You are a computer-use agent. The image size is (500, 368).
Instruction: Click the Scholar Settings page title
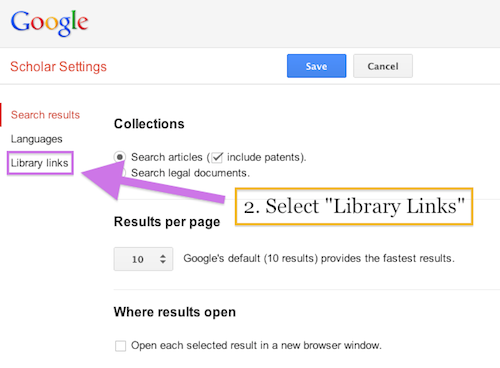point(58,66)
